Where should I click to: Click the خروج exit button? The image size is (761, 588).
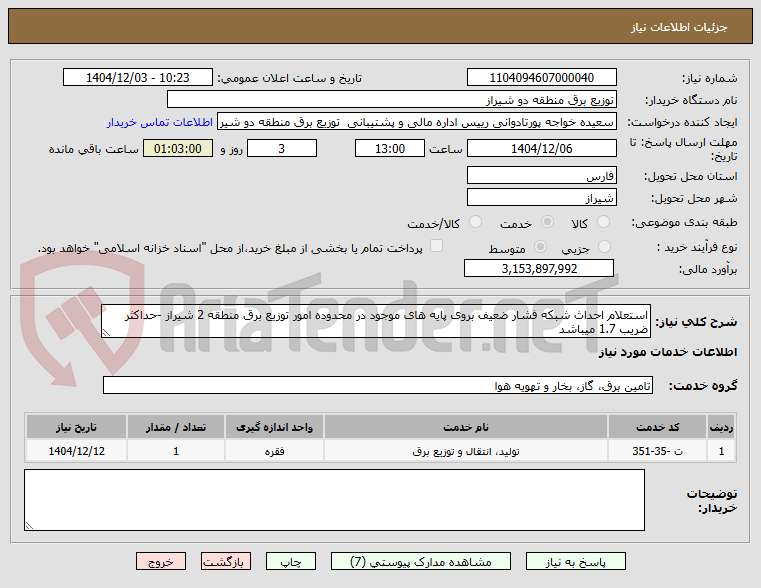click(161, 561)
